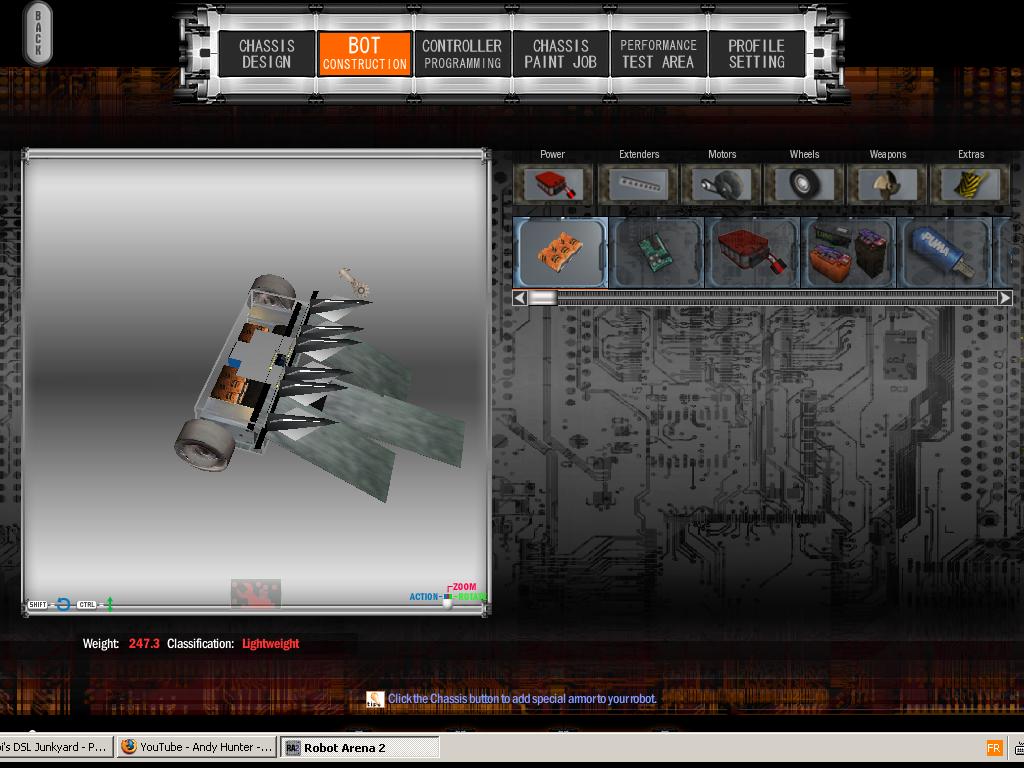
Task: Click the left wheel on the robot
Action: point(205,443)
